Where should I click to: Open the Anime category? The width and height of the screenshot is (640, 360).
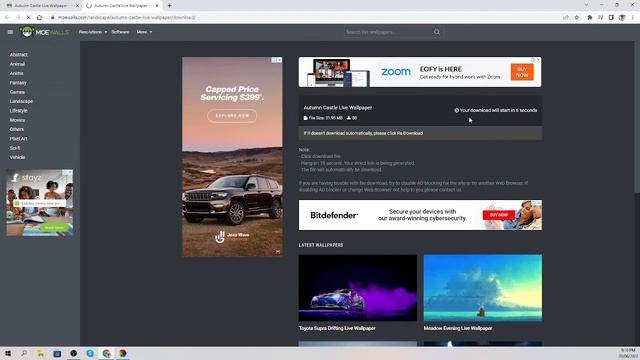(x=16, y=73)
